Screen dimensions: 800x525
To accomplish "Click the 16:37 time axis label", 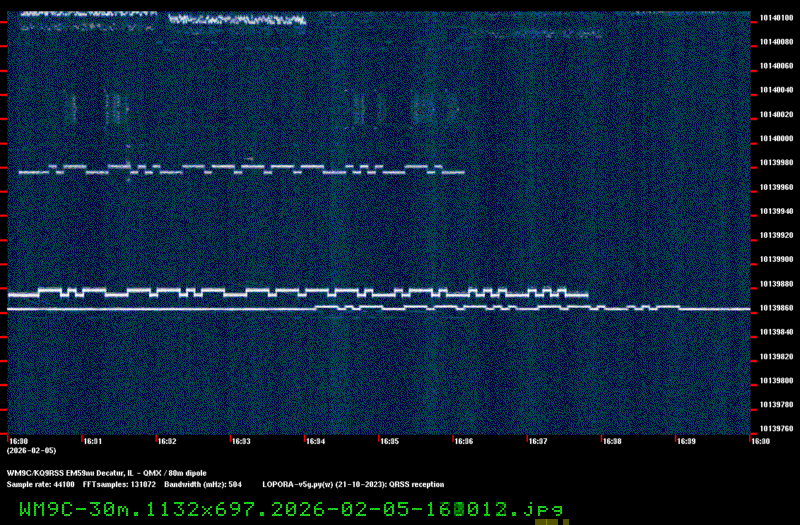I will [537, 441].
